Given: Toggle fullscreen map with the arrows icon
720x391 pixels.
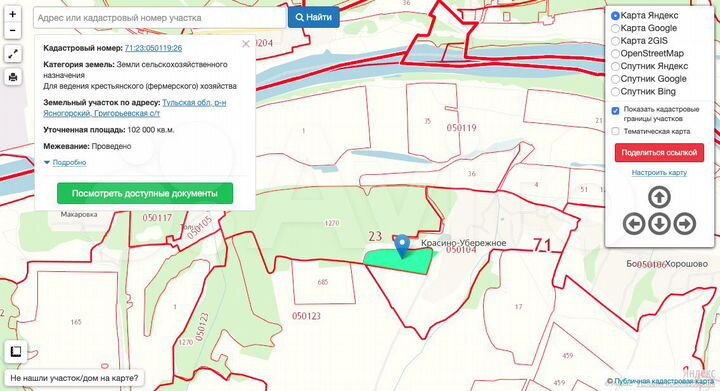Looking at the screenshot, I should 12,54.
